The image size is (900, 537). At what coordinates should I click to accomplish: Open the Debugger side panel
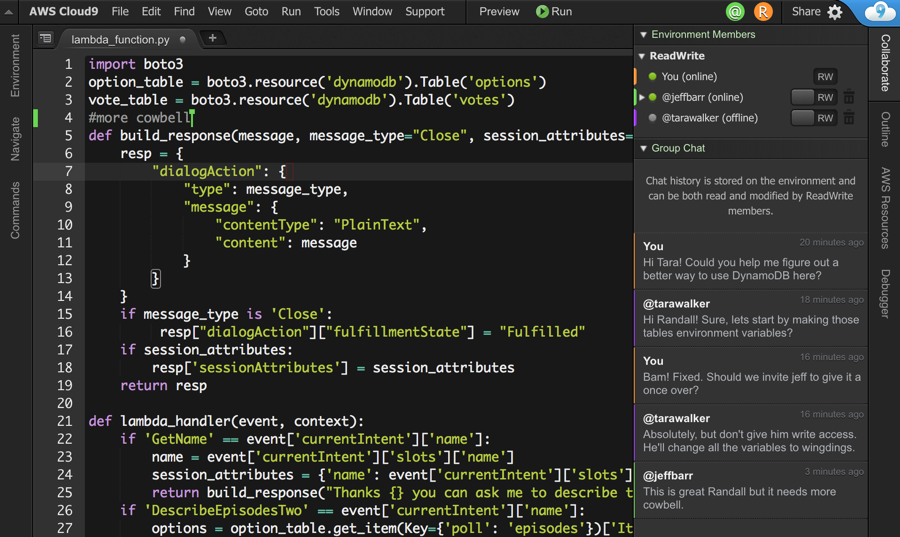(885, 294)
